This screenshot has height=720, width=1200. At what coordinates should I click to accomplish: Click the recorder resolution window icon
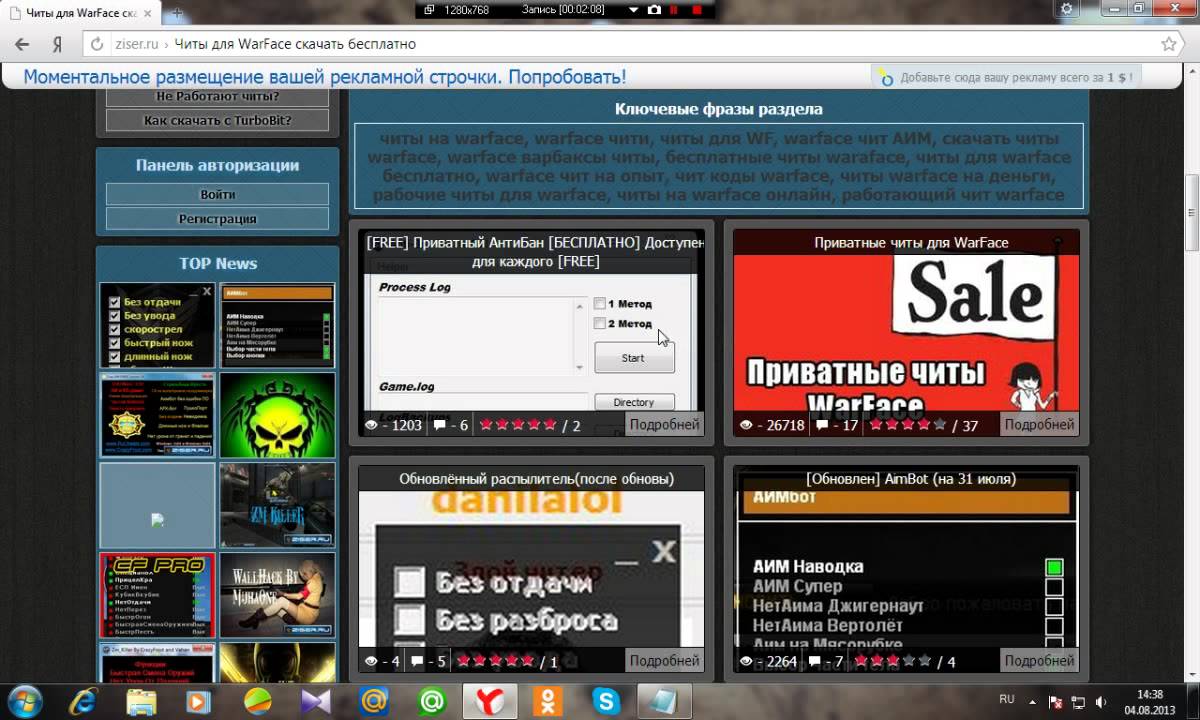tap(429, 9)
